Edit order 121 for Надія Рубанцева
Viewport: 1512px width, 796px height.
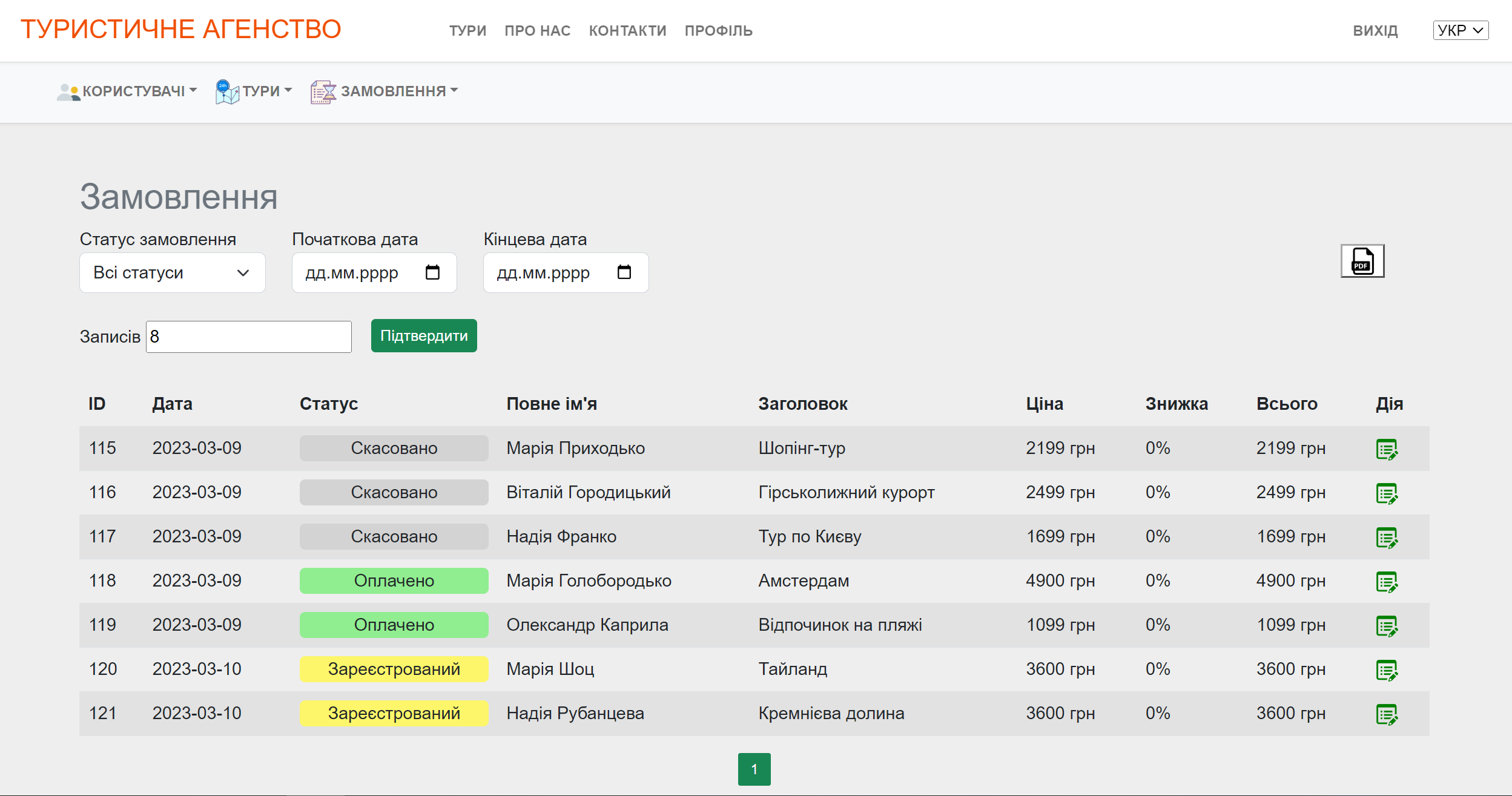tap(1387, 714)
